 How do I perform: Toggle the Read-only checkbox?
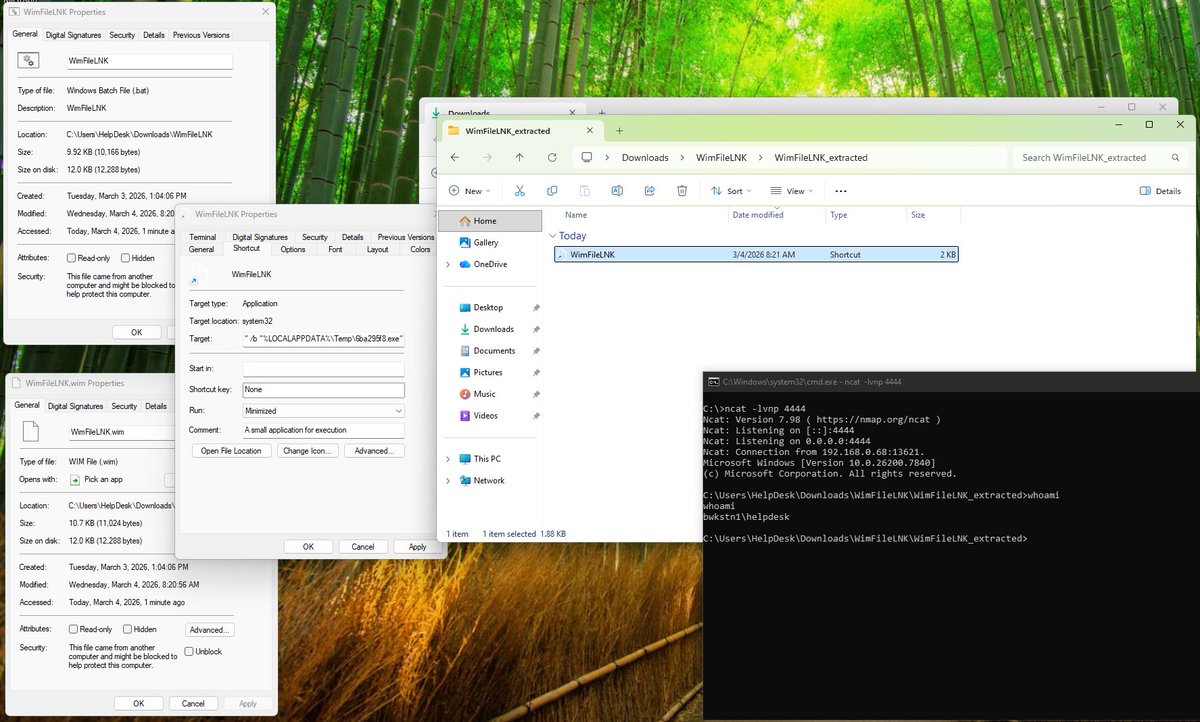point(70,257)
